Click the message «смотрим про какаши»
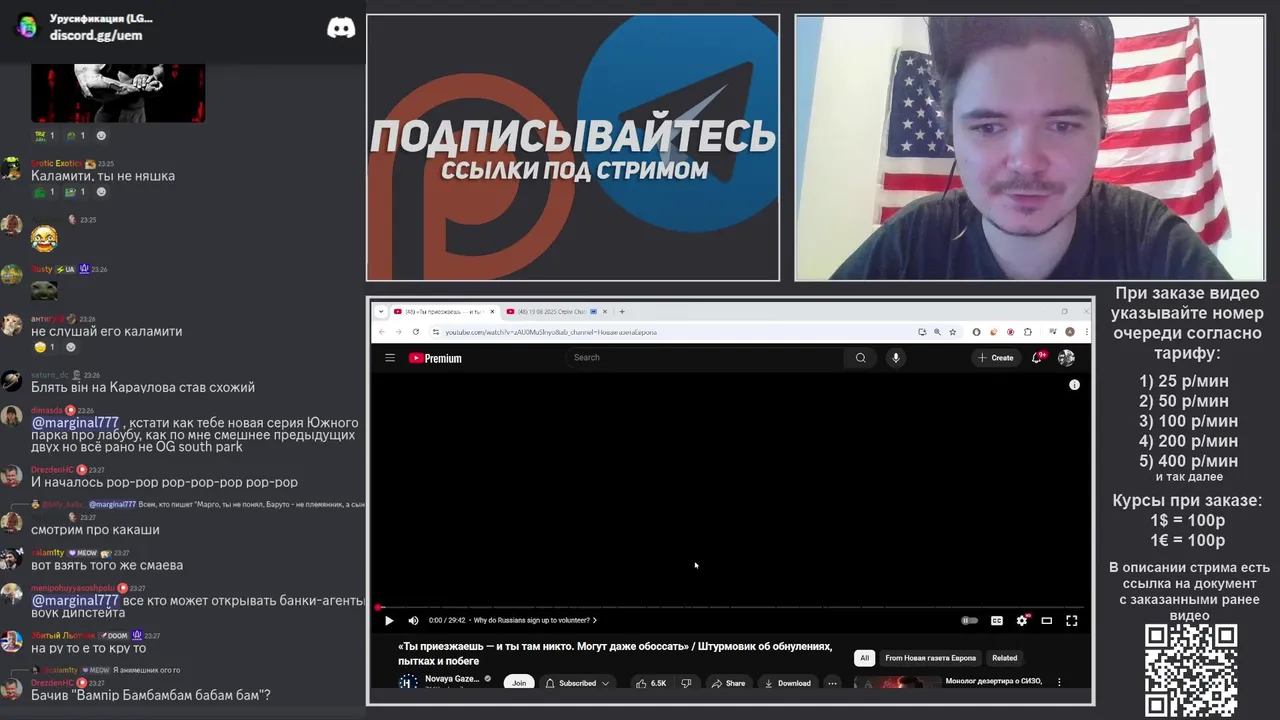Screen dimensions: 1280x720 (95, 530)
